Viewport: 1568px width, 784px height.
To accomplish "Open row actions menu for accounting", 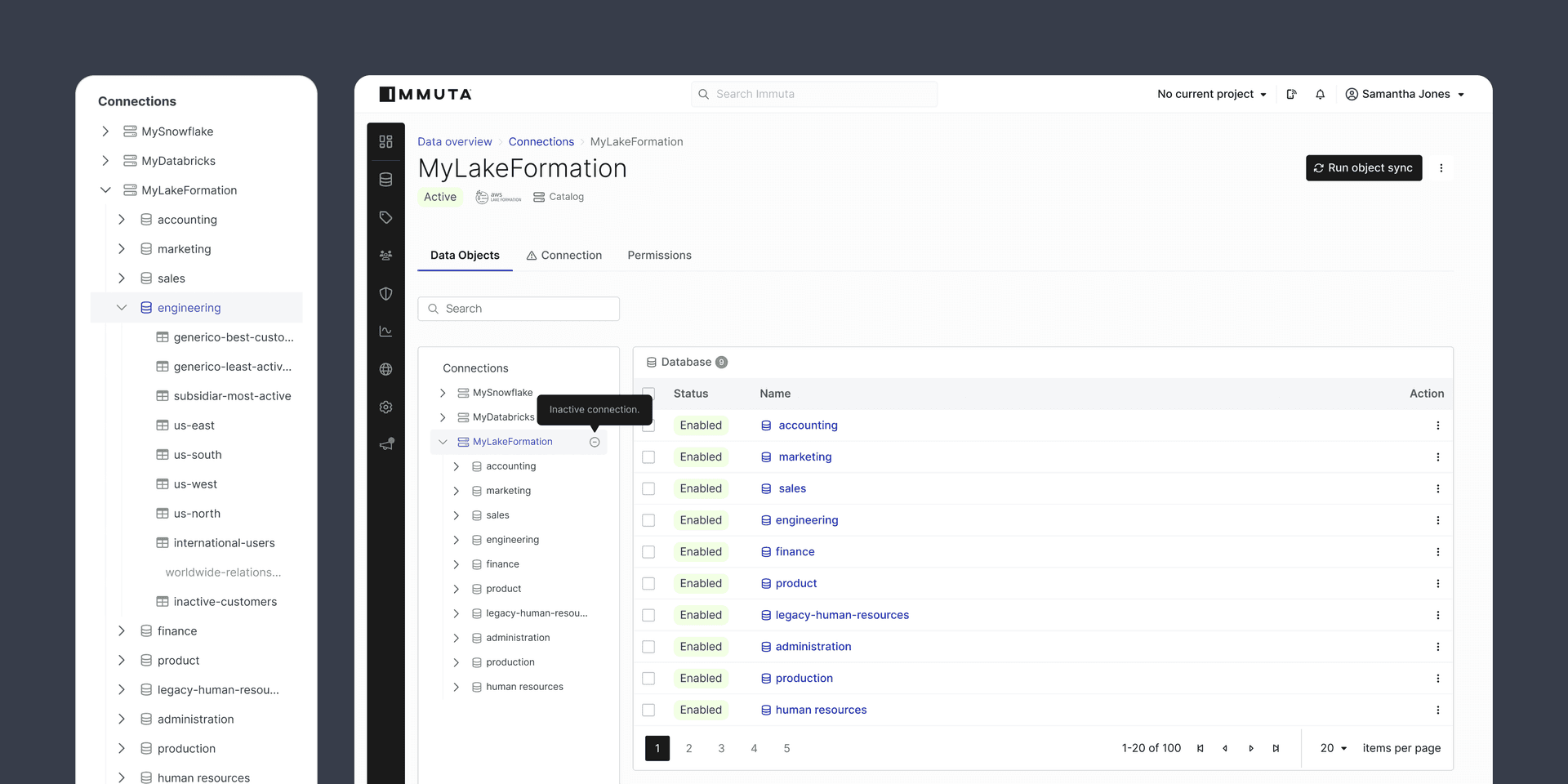I will pyautogui.click(x=1438, y=425).
